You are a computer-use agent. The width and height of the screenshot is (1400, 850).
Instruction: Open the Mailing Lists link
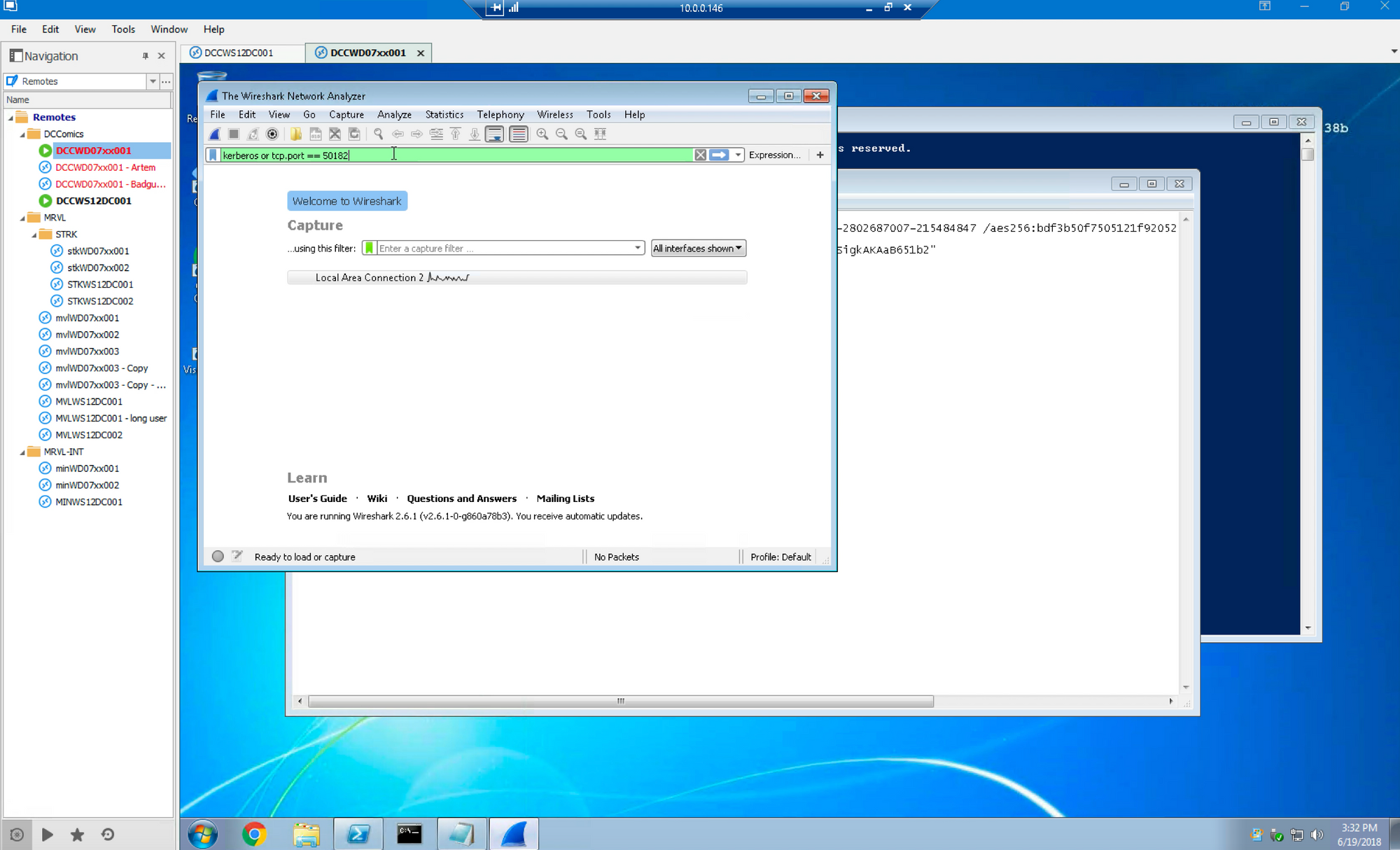(566, 499)
